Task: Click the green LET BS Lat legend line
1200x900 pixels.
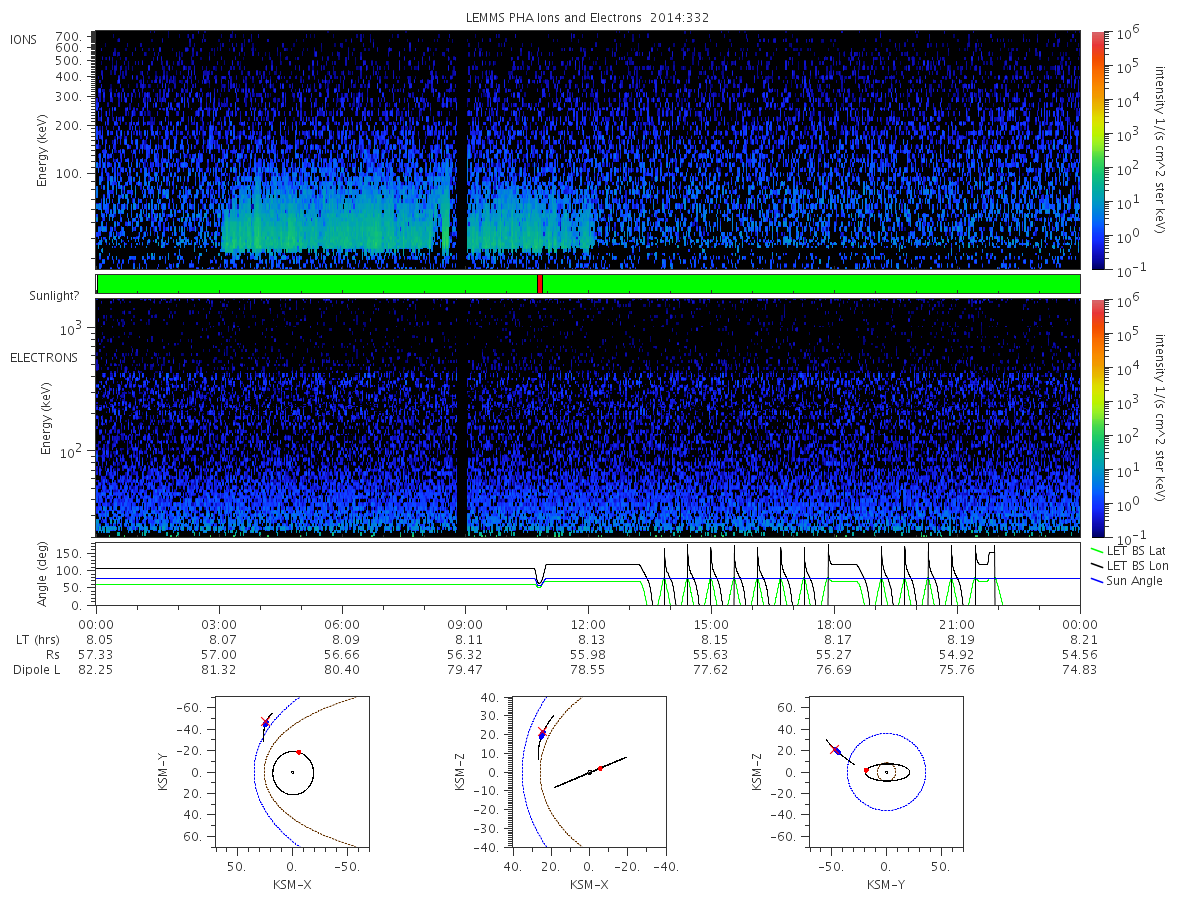Action: pos(1097,551)
